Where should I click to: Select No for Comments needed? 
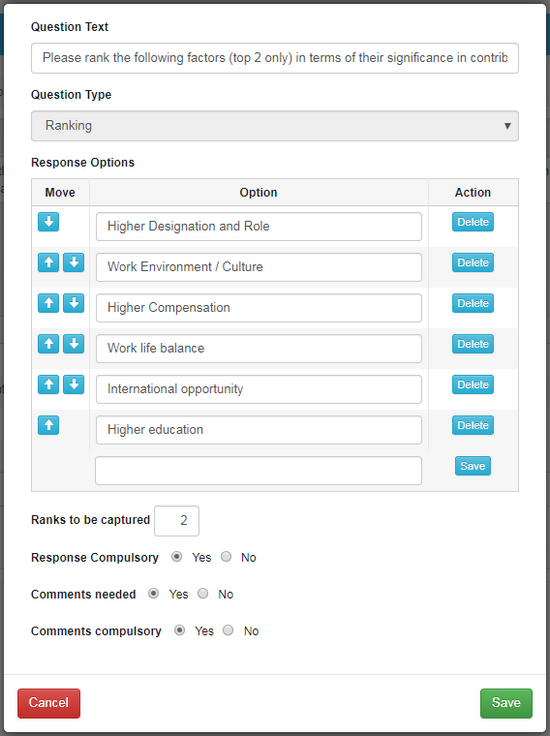tap(203, 593)
